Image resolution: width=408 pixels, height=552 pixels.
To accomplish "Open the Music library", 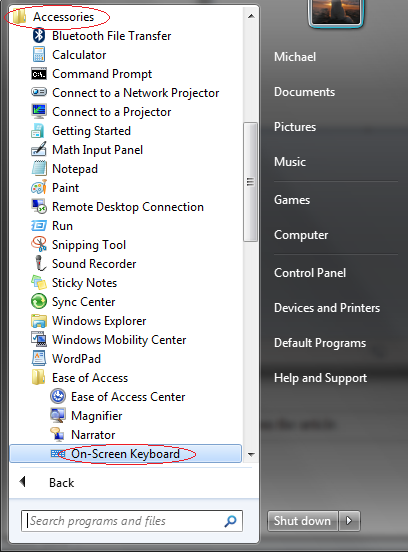I will pos(290,162).
